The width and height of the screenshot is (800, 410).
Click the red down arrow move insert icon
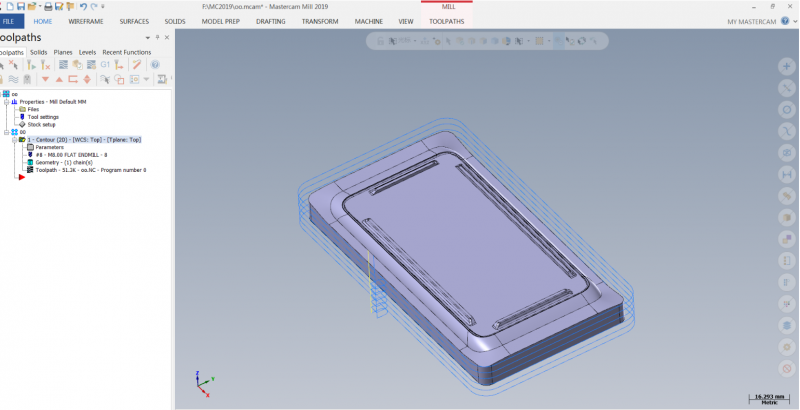tap(45, 79)
